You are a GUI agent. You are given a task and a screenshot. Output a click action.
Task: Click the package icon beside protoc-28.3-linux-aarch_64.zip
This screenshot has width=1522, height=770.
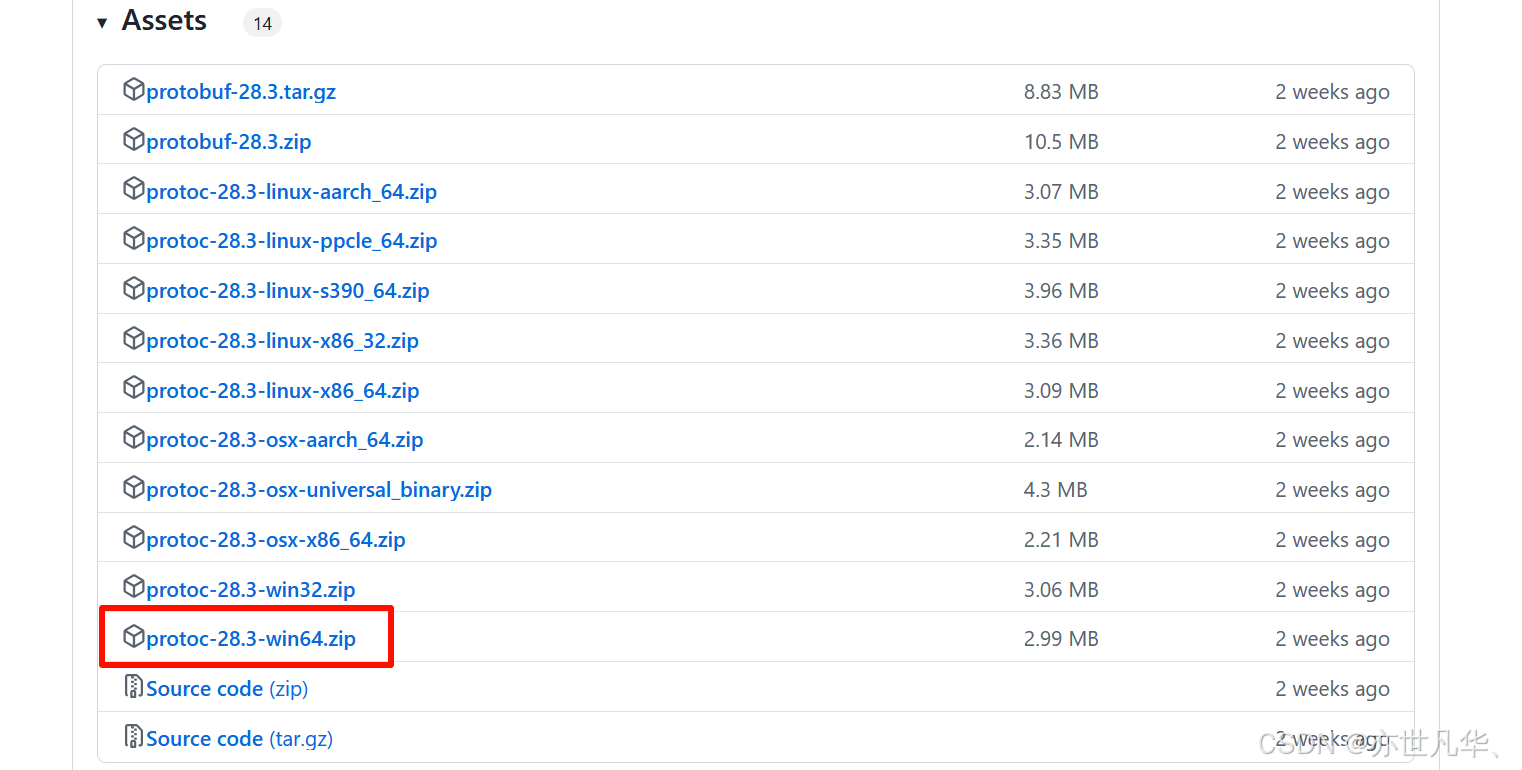tap(133, 190)
